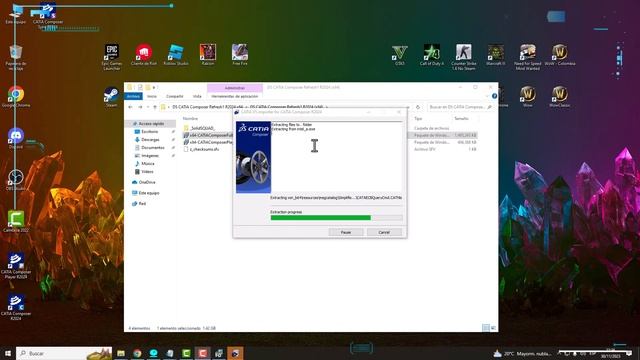Click the File Explorer help icon
The image size is (640, 360).
pyautogui.click(x=494, y=96)
